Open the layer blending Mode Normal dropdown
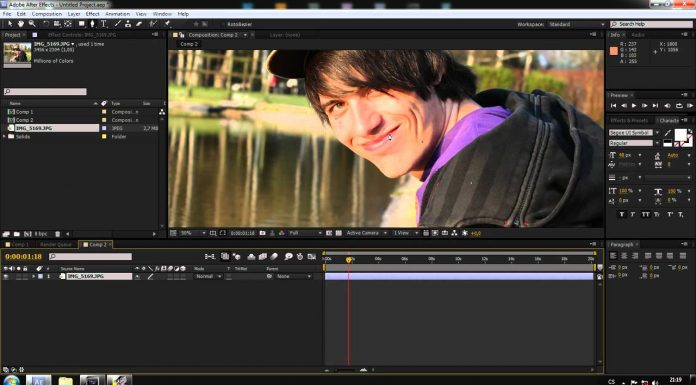Screen dimensions: 696x385 pos(208,276)
